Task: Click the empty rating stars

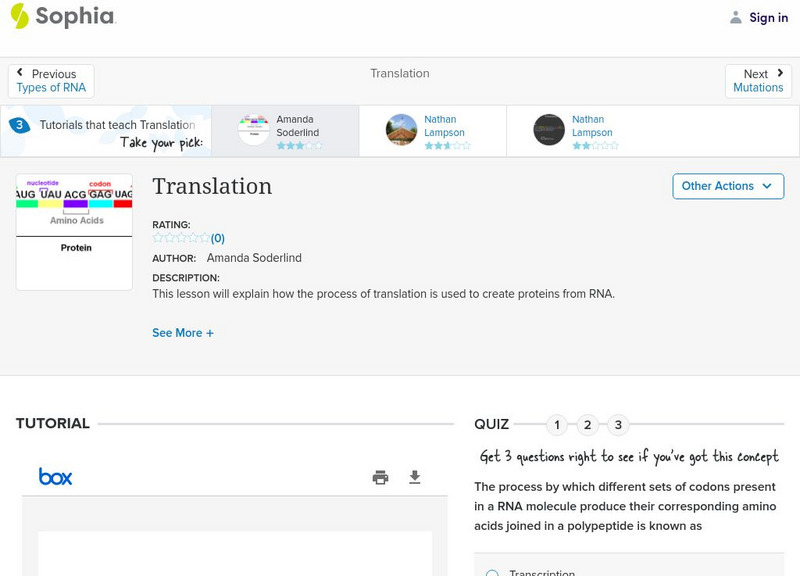Action: (x=181, y=238)
